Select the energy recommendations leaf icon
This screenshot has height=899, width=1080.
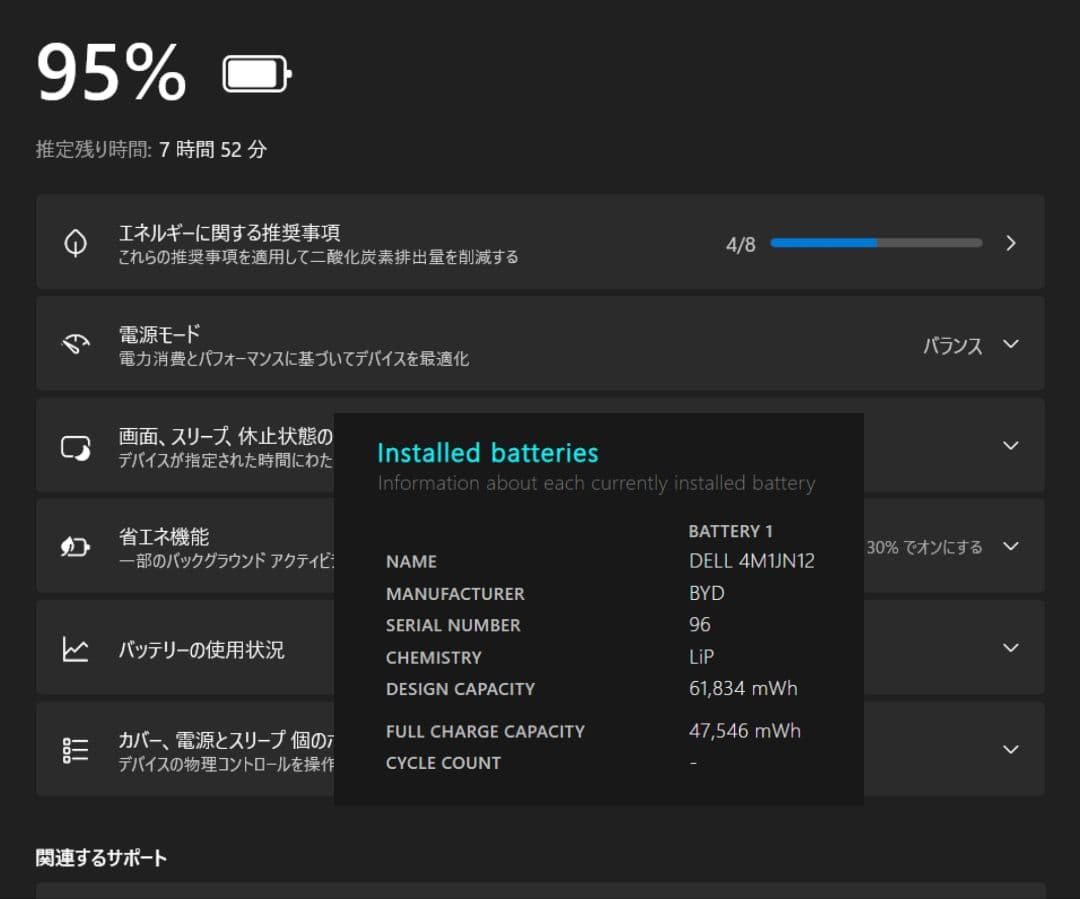point(75,242)
